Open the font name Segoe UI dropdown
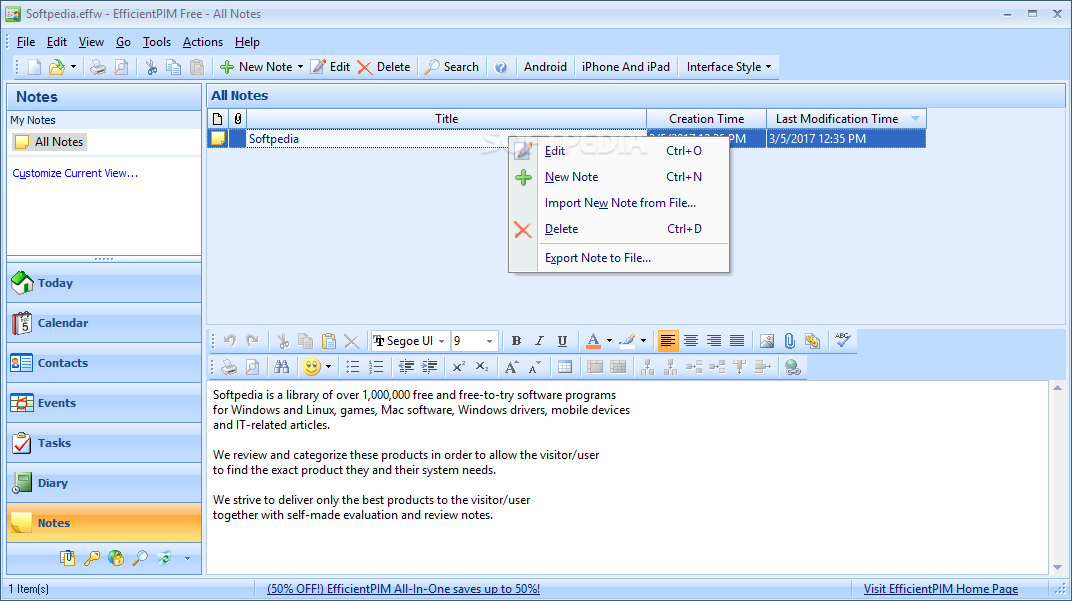Screen dimensions: 1072x601 point(442,341)
